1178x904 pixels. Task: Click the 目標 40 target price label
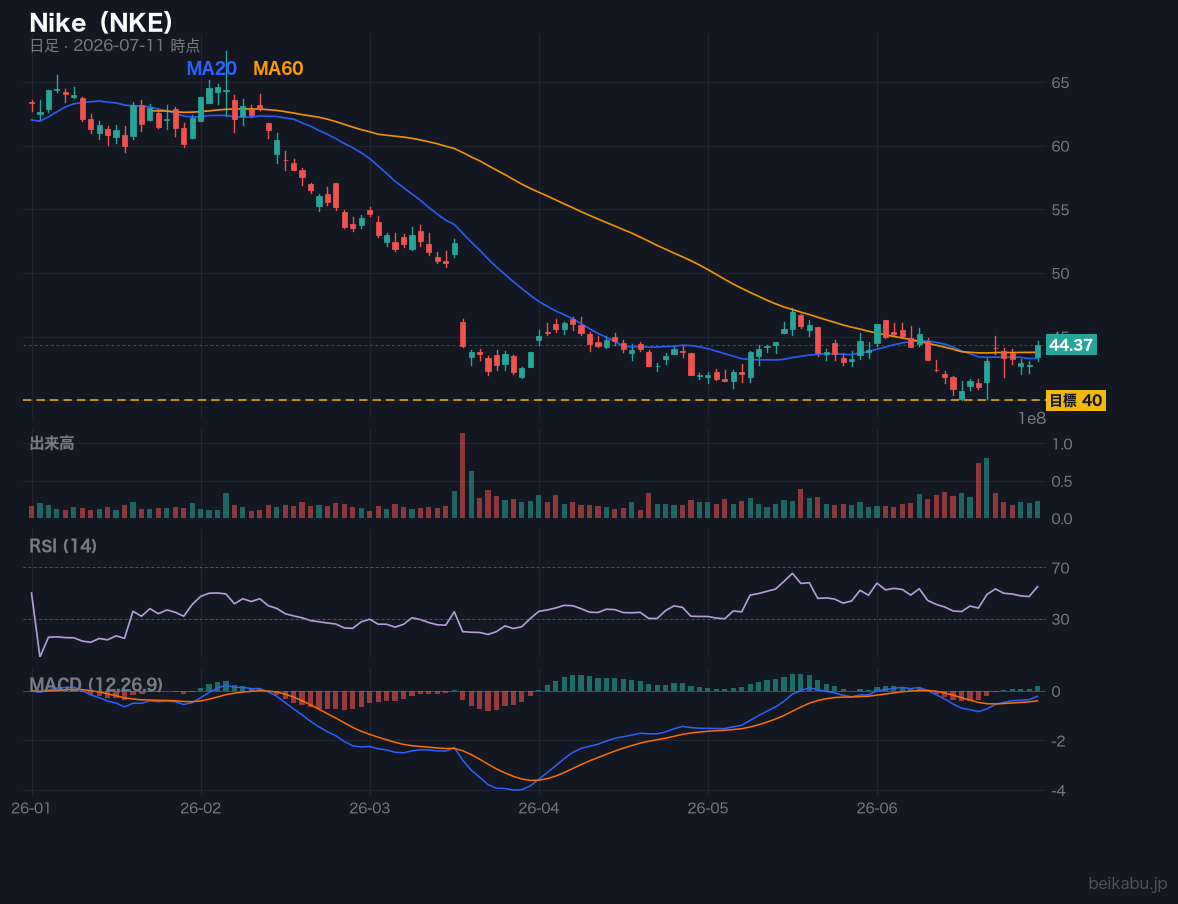click(1075, 401)
